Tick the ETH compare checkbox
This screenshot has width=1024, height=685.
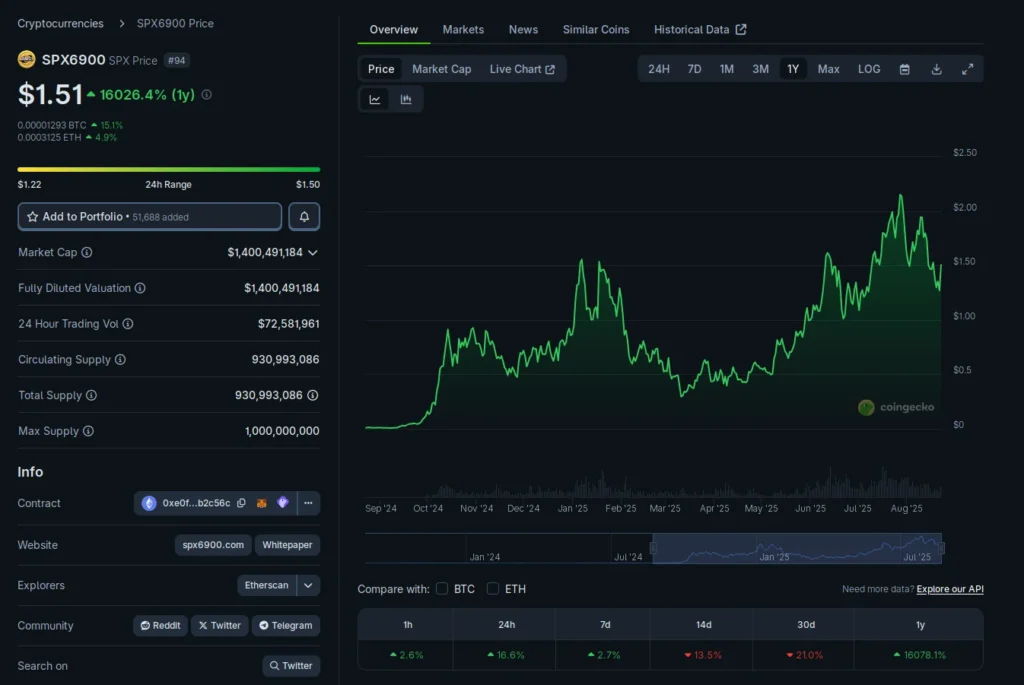click(493, 588)
